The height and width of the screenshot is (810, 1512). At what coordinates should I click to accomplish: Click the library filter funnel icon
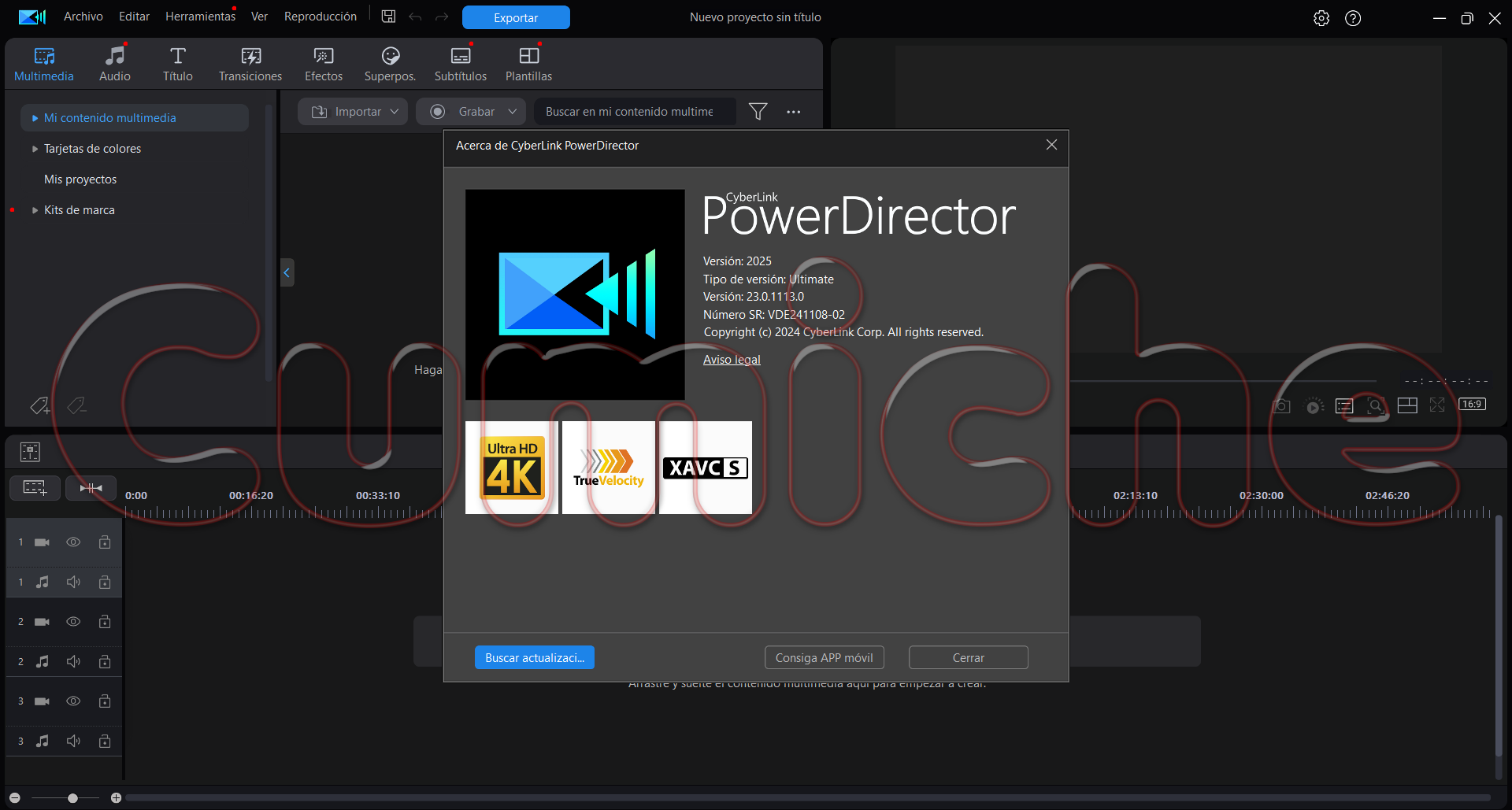click(758, 112)
